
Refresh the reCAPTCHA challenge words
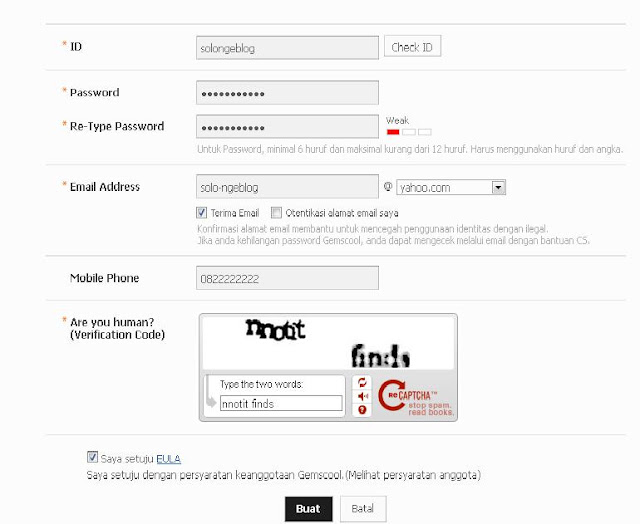(363, 382)
